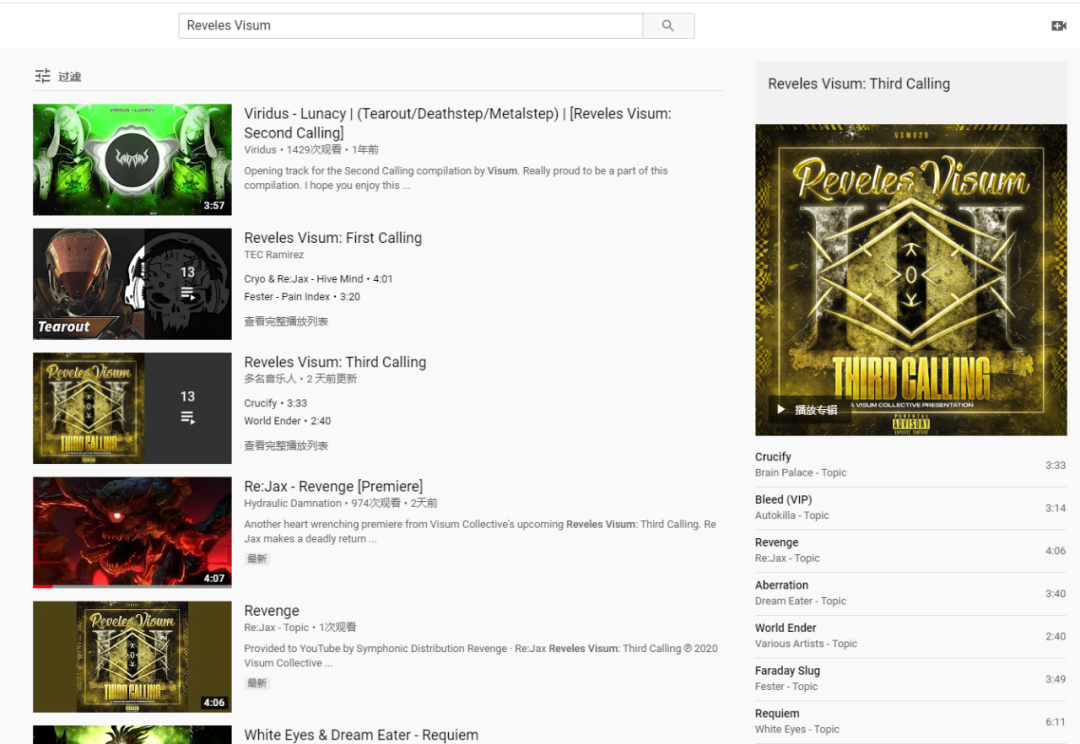Play Cryo & Re:Jax - Hive Mind track
The height and width of the screenshot is (744, 1080).
click(x=318, y=279)
